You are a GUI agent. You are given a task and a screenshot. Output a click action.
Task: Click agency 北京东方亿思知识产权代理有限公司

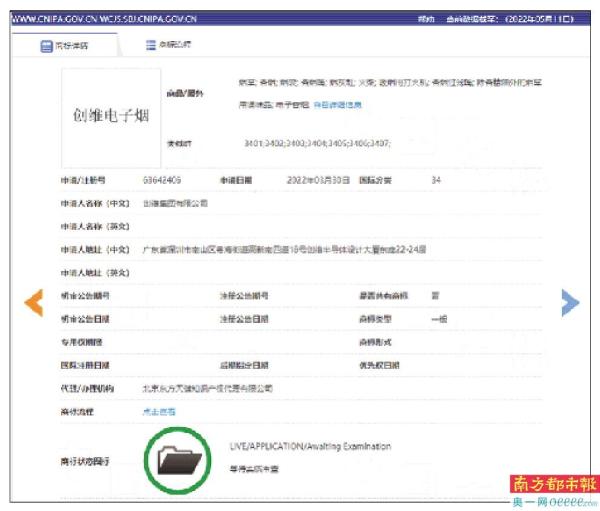pyautogui.click(x=207, y=388)
